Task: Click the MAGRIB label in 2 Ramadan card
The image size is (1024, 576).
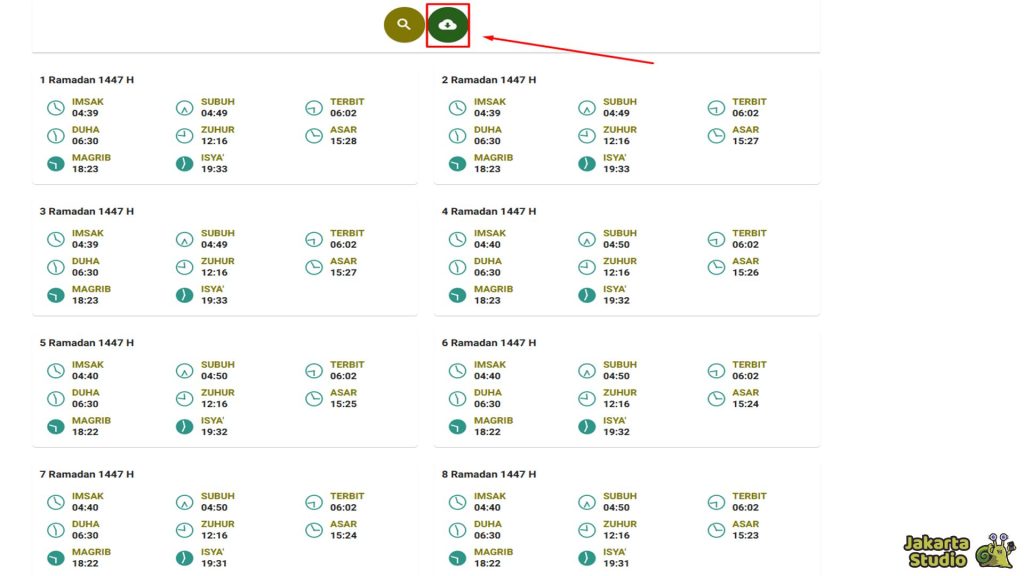Action: [493, 158]
